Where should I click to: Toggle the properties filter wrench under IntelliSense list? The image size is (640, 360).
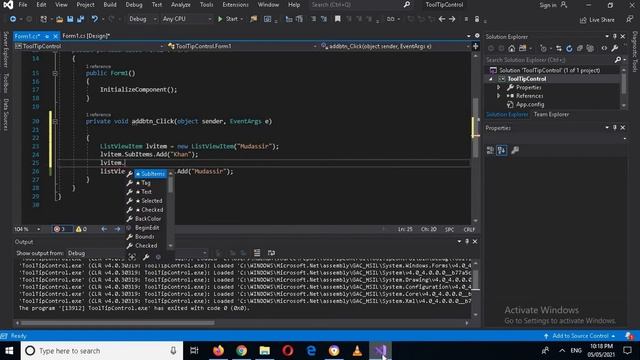pos(146,257)
